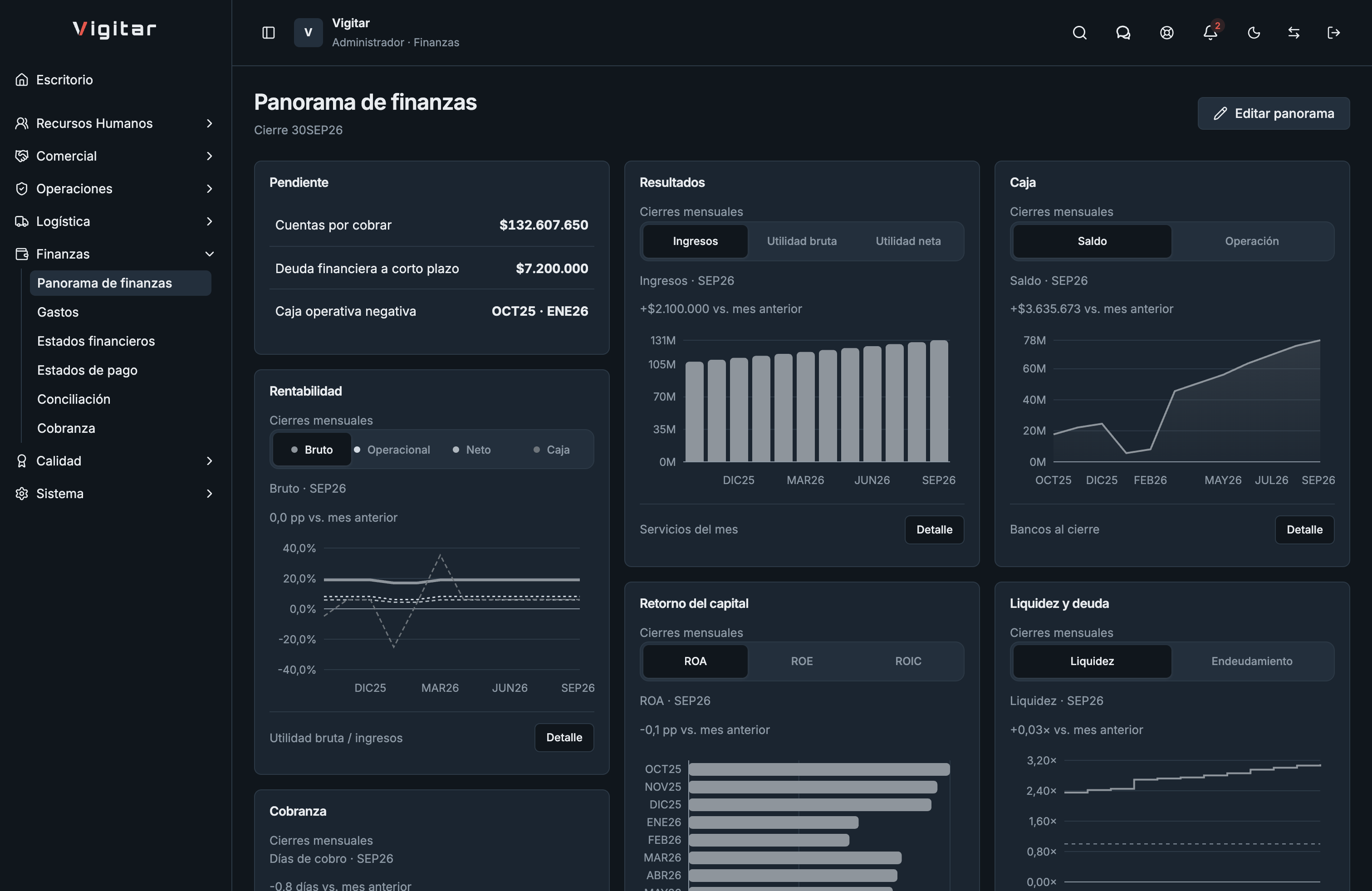
Task: Click the Sistema gear icon
Action: coord(22,493)
